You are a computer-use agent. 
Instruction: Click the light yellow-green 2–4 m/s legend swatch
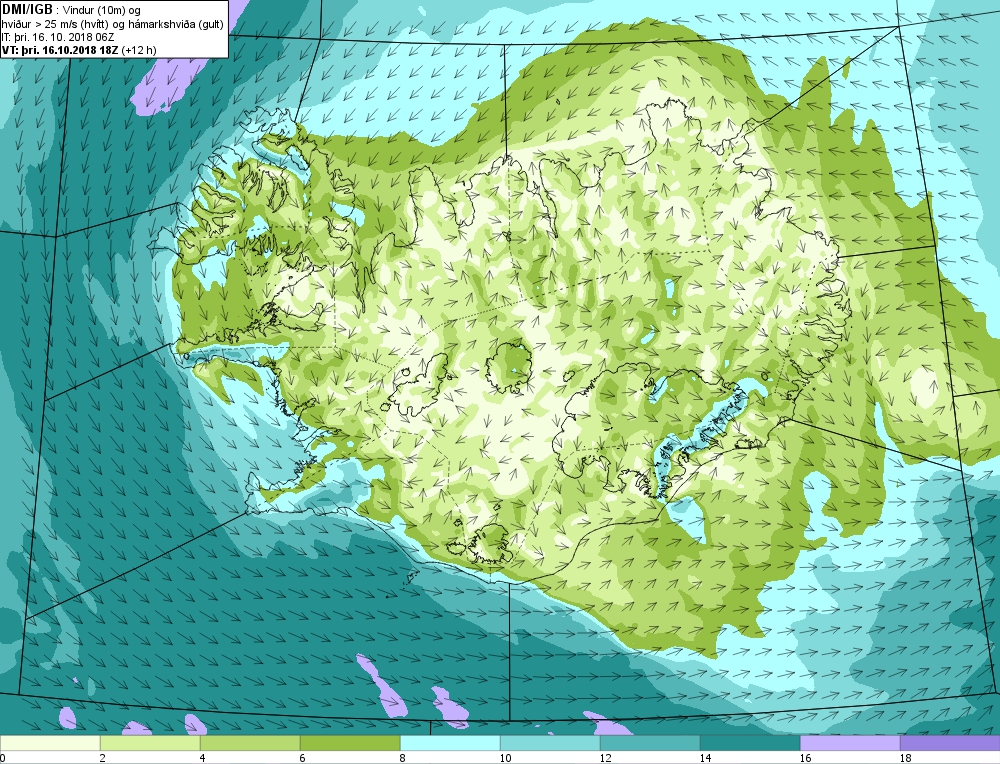click(150, 744)
